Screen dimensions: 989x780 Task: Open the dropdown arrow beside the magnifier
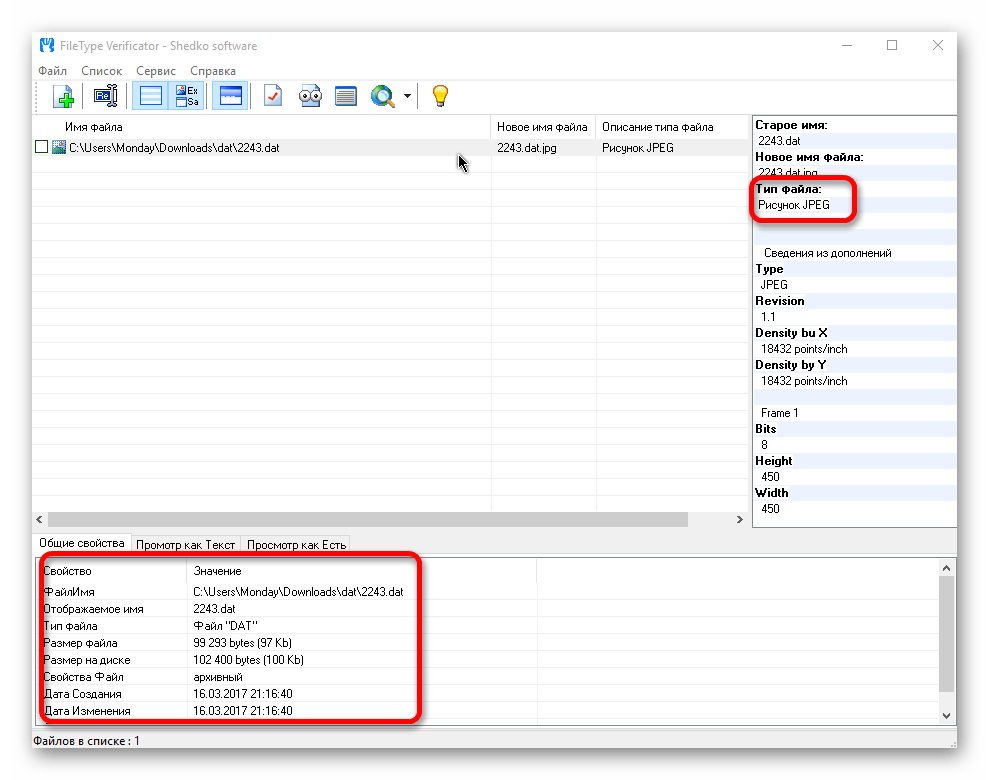[407, 97]
